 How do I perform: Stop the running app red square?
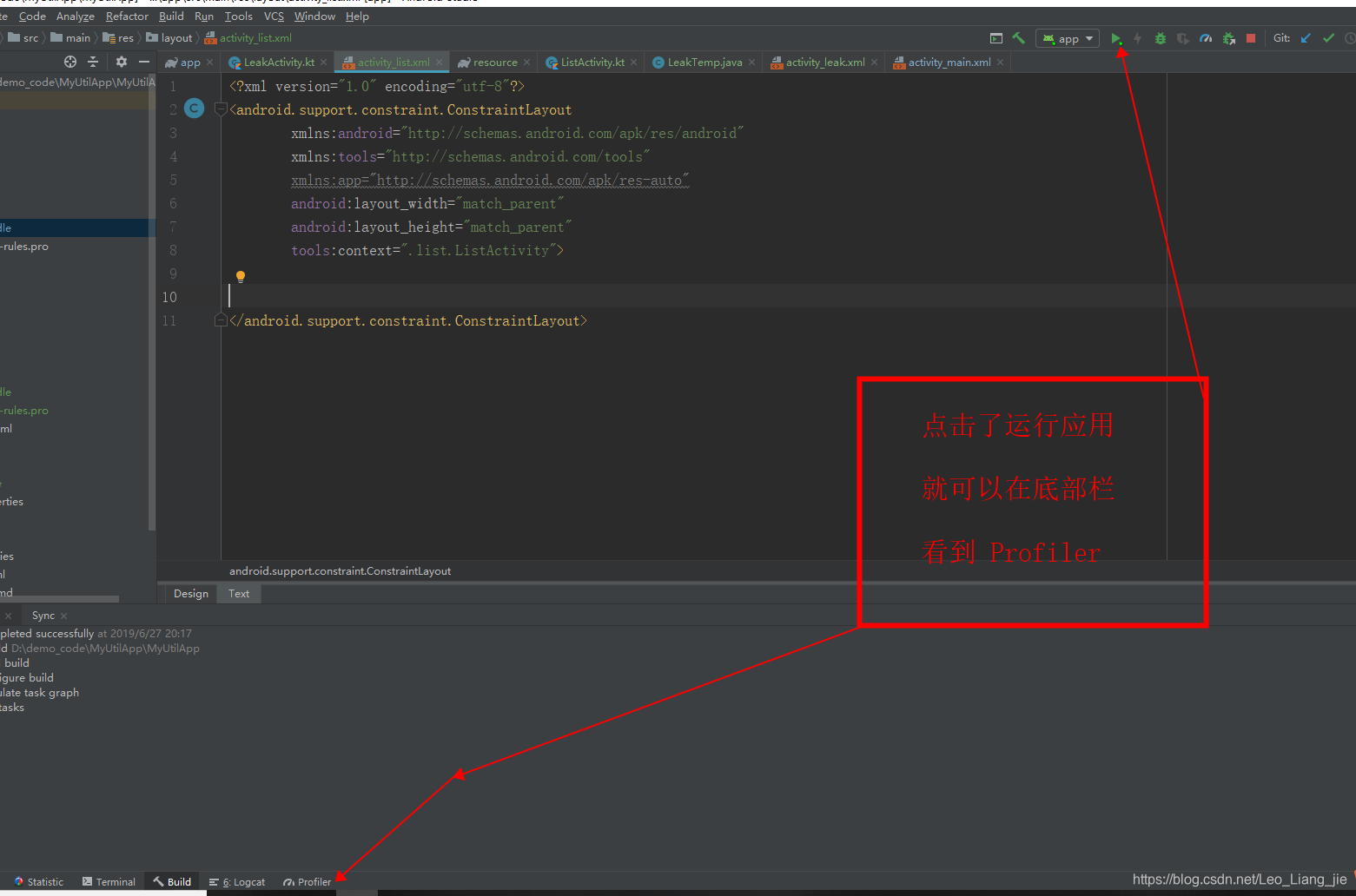1251,38
